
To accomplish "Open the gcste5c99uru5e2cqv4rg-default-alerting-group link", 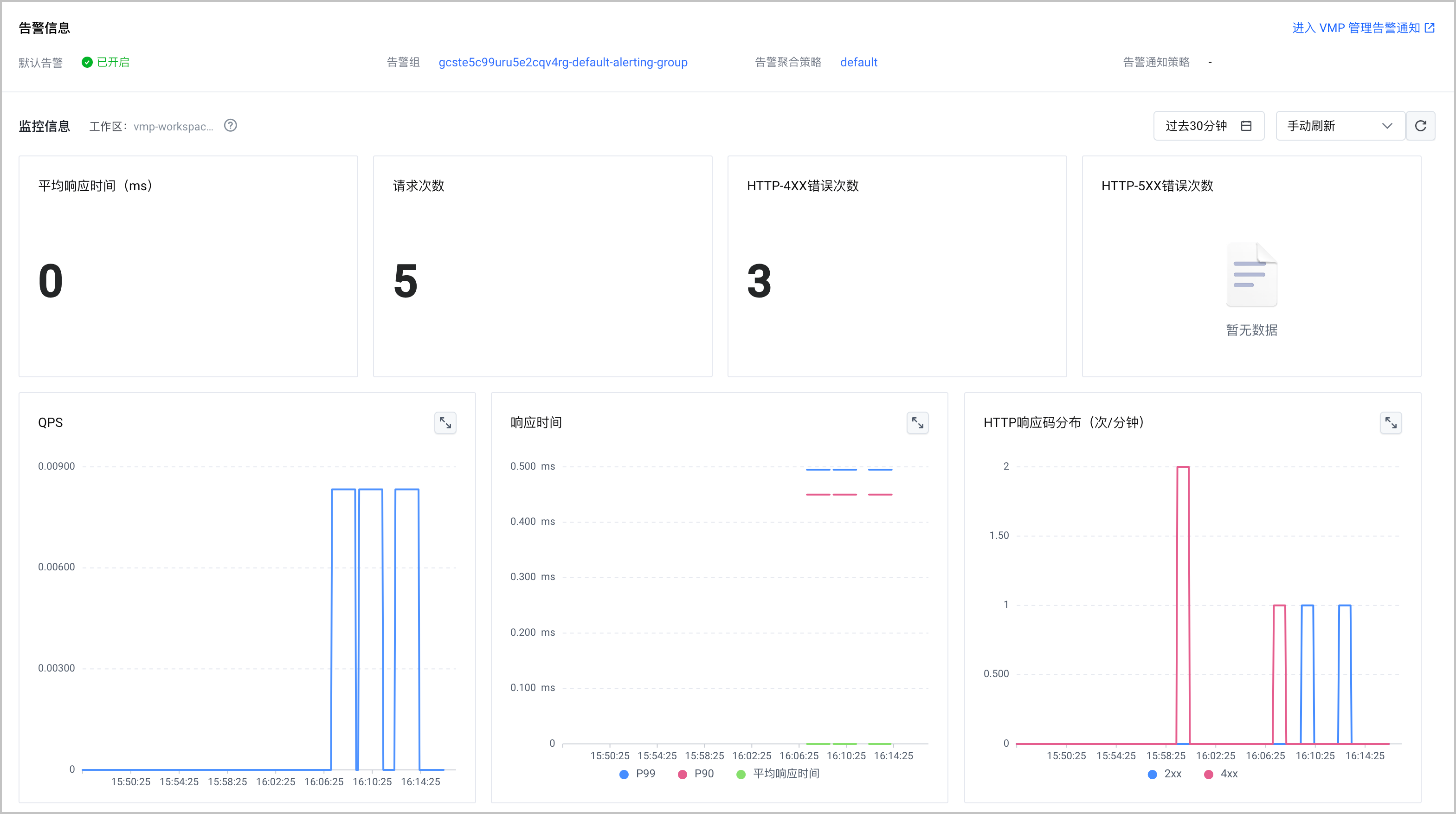I will [563, 62].
